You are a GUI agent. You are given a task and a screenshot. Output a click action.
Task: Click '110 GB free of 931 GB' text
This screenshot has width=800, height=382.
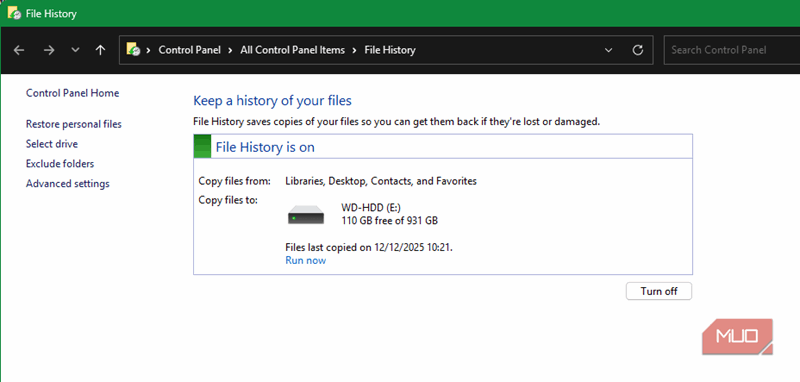point(389,221)
